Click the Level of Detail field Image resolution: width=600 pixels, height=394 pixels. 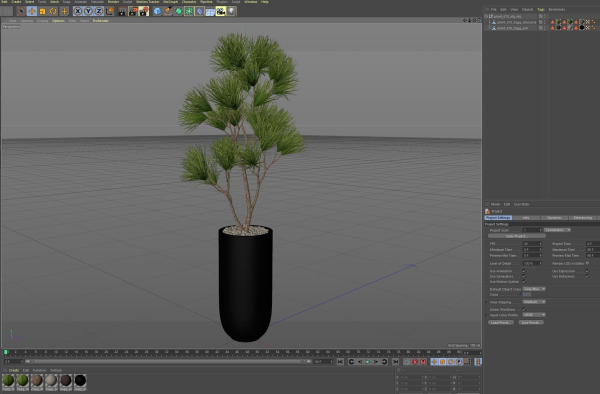[532, 263]
